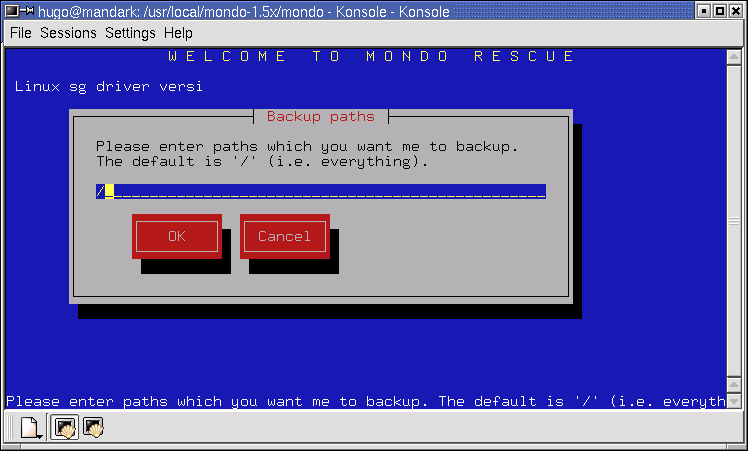Minimize the Konsole window

click(701, 11)
